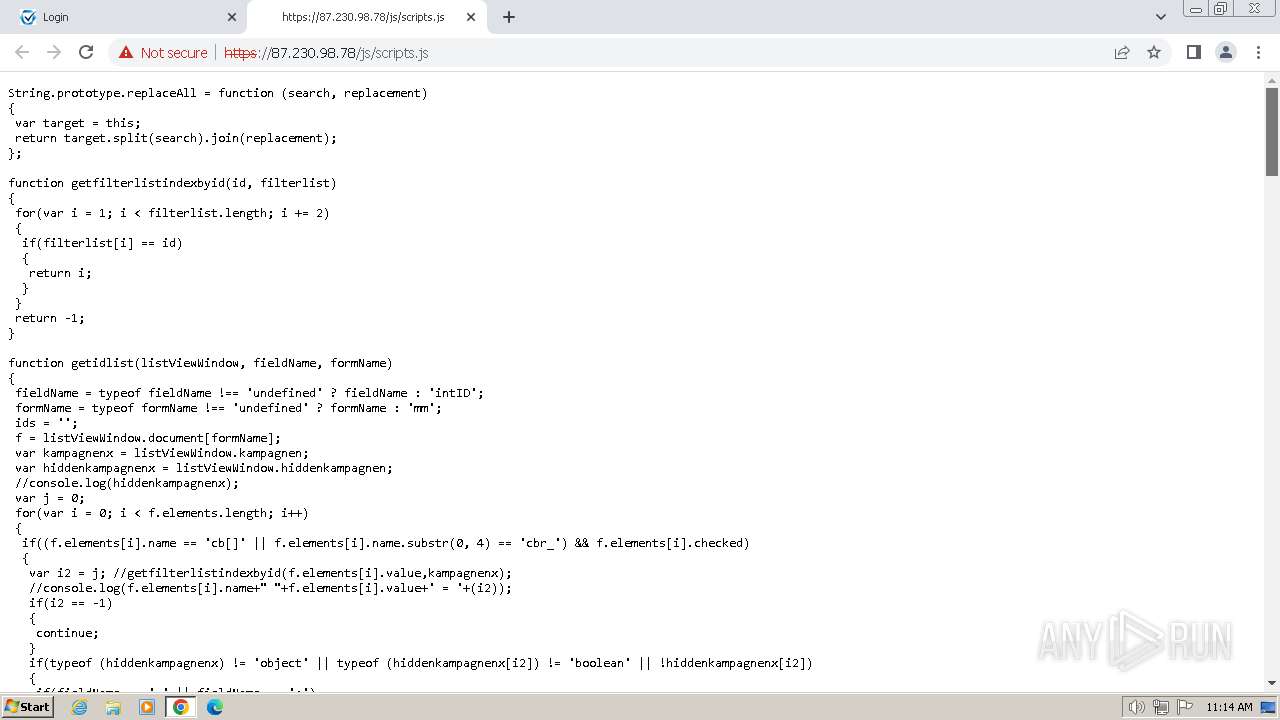Click the 'return i;' line
This screenshot has height=720, width=1280.
click(x=60, y=273)
